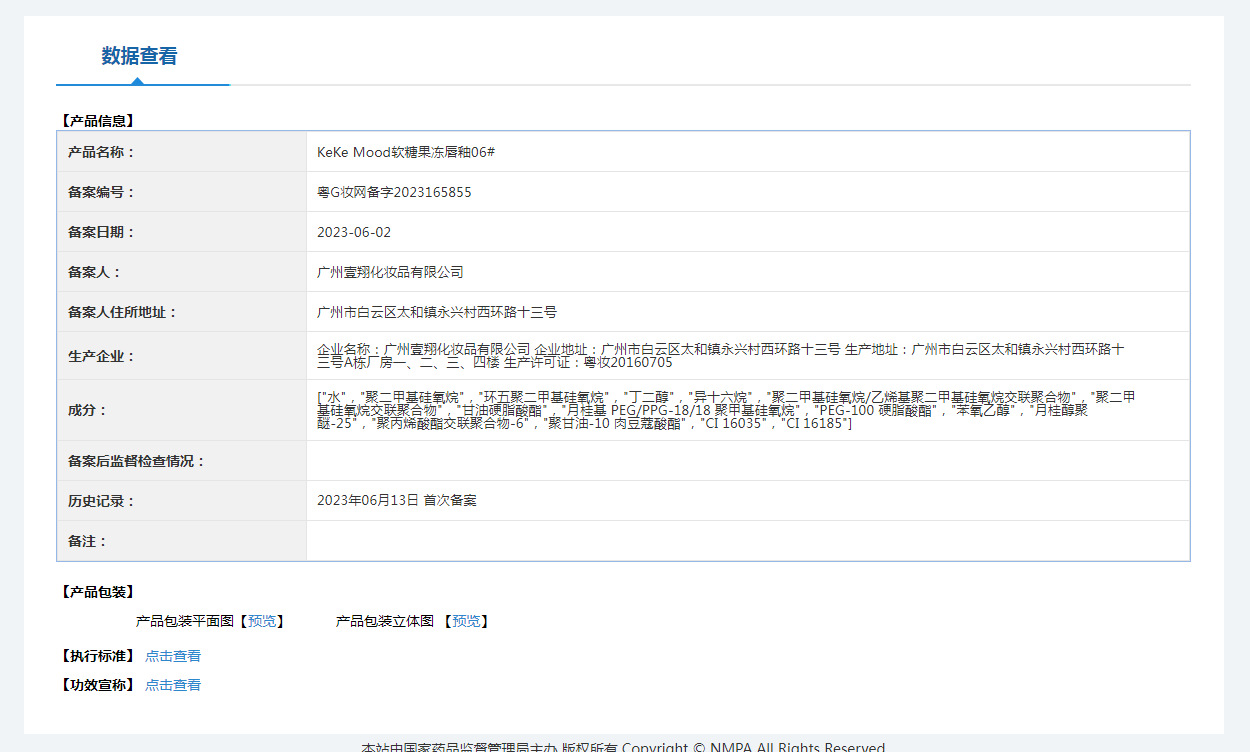
Task: Click the 生产企业 details text
Action: (721, 356)
